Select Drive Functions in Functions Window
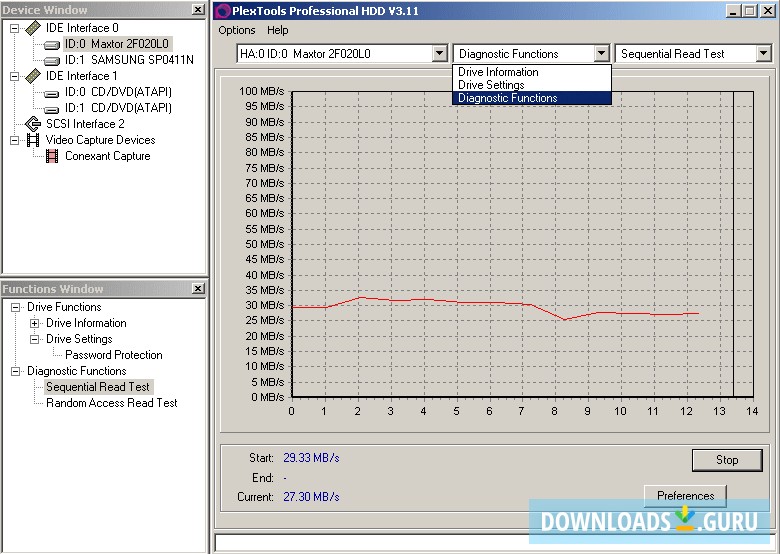This screenshot has height=554, width=780. pyautogui.click(x=64, y=307)
